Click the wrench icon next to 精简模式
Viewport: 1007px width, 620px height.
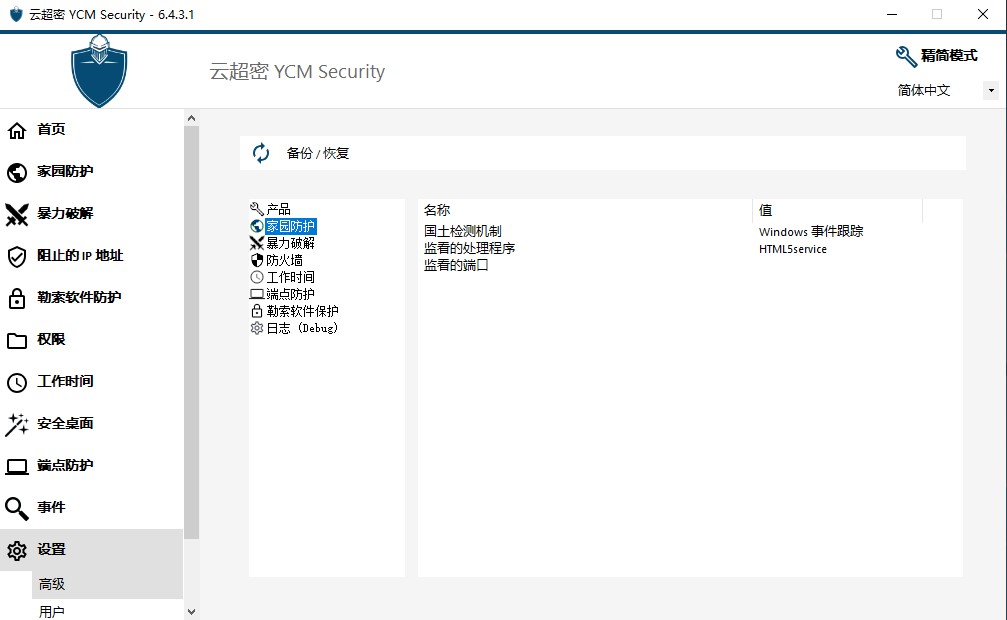pos(906,57)
